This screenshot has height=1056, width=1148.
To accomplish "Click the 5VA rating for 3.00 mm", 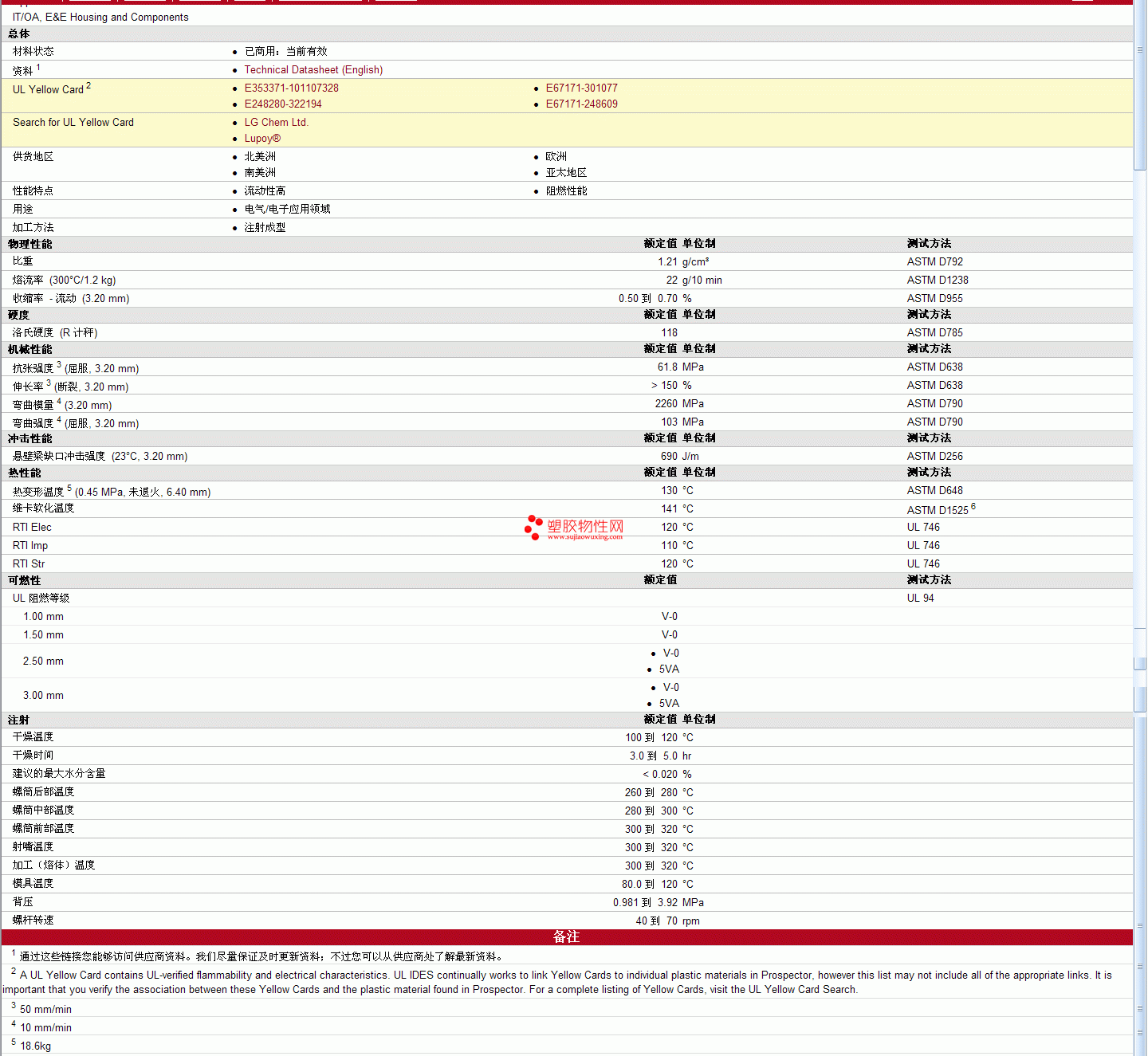I will [x=669, y=704].
